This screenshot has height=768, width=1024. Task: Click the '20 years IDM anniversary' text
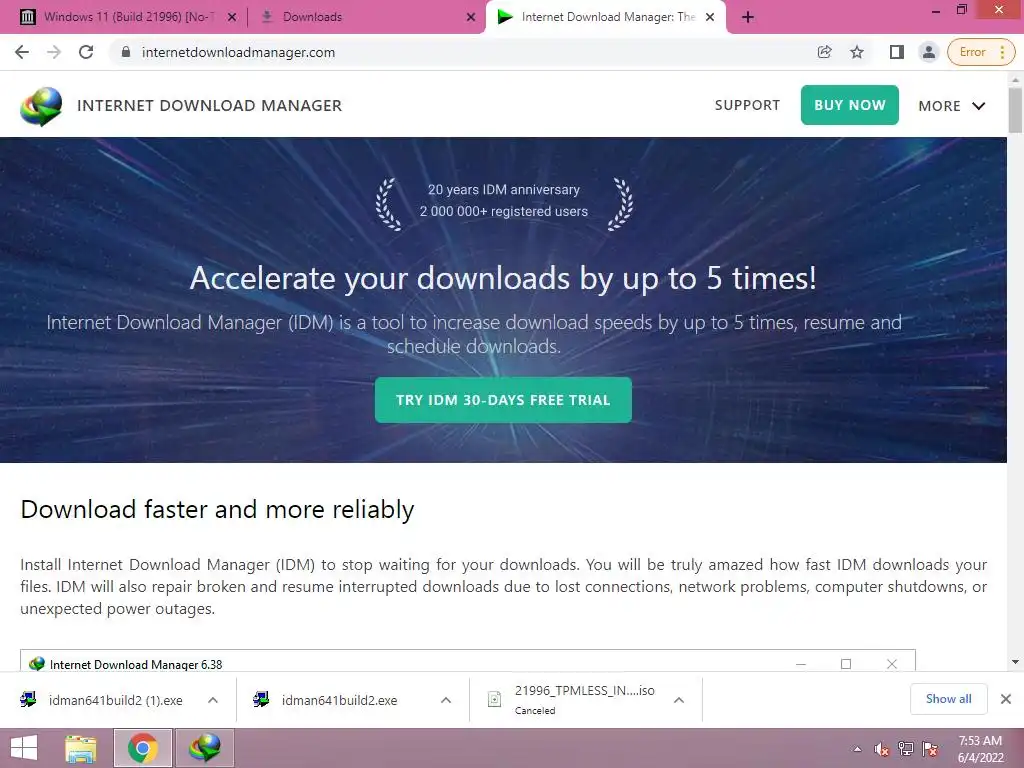(504, 189)
